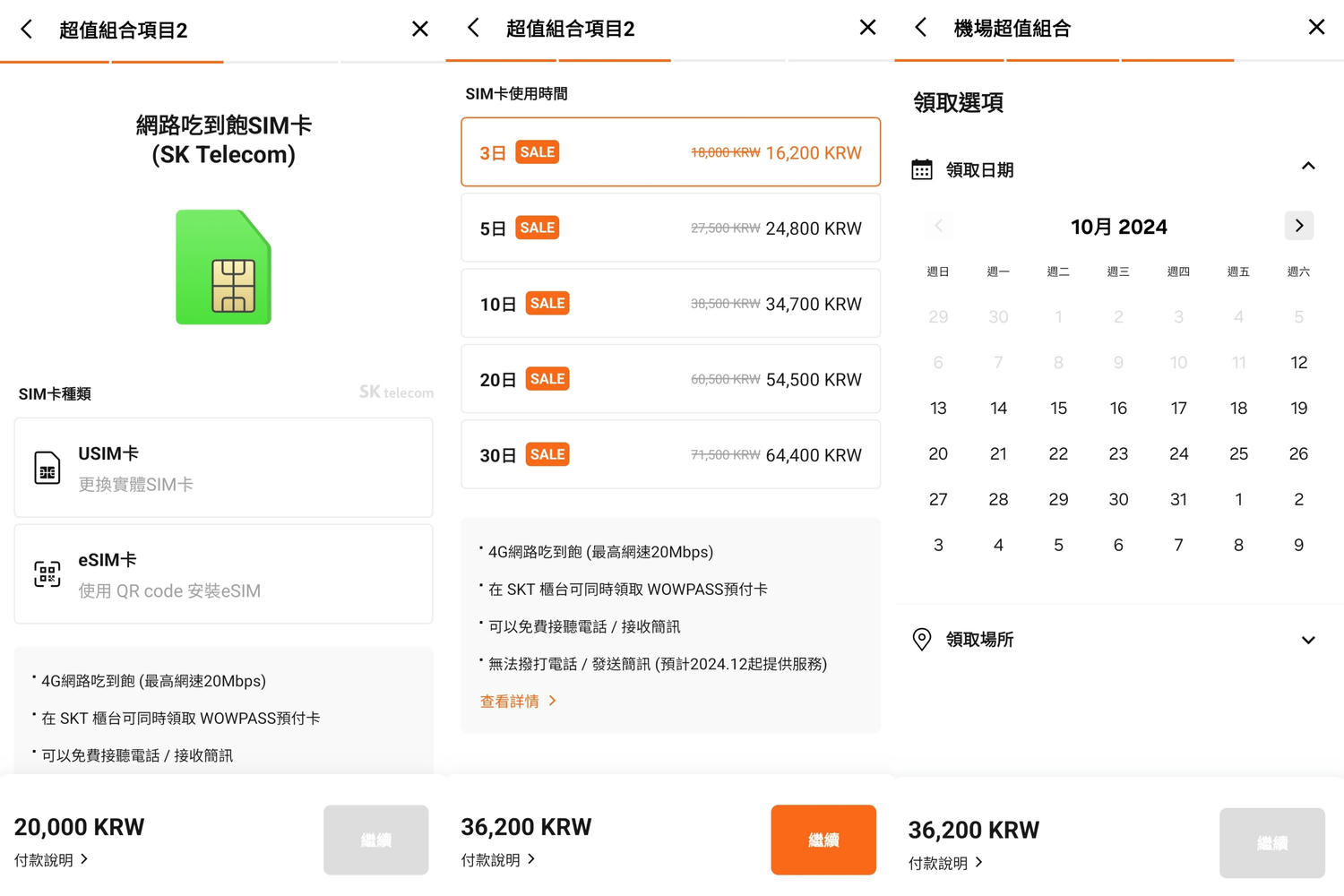The height and width of the screenshot is (896, 1344).
Task: Click the SALE badge on the 10日 plan
Action: coord(547,304)
